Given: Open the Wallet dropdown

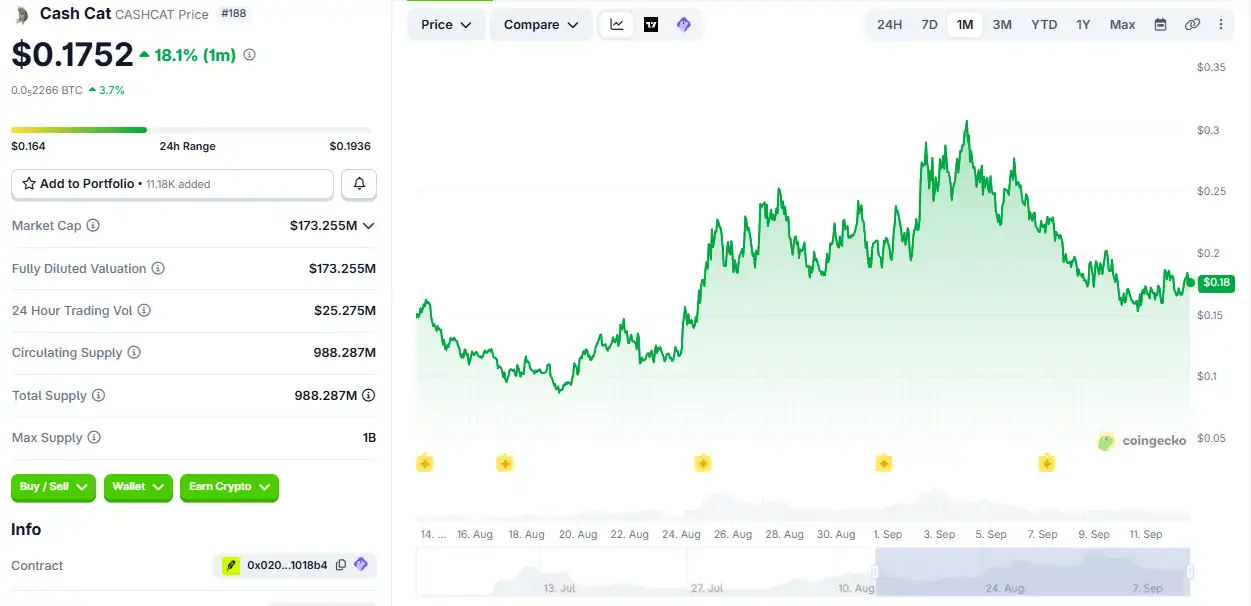Looking at the screenshot, I should pos(138,487).
